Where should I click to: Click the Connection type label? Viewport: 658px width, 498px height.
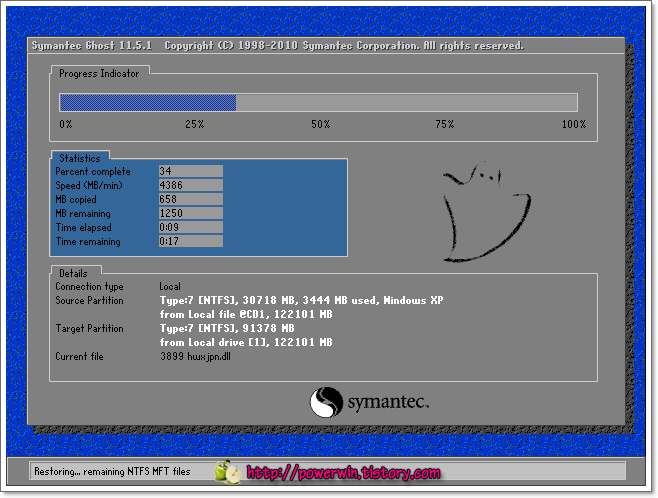click(x=89, y=287)
